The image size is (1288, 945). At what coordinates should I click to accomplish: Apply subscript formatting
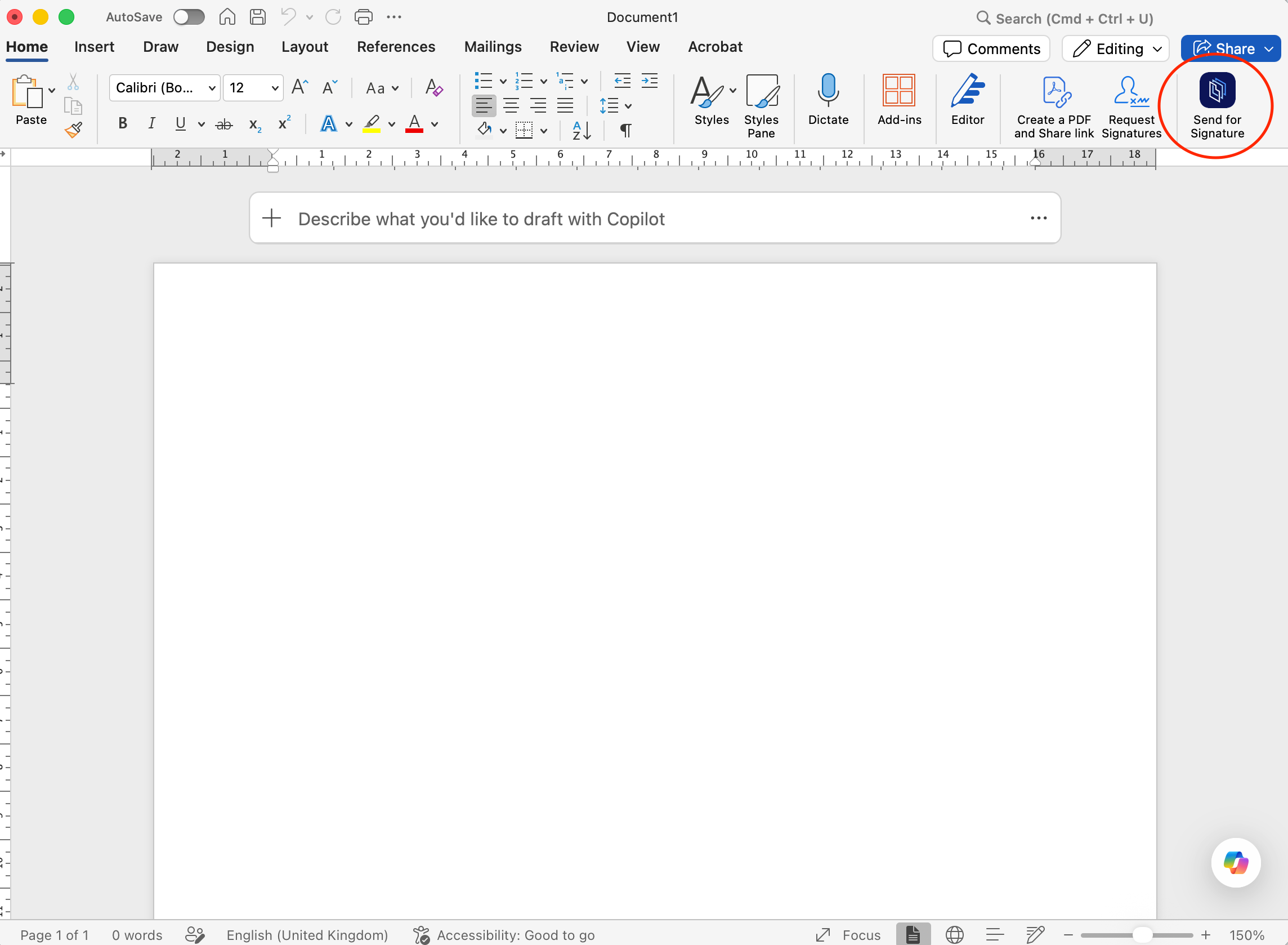(255, 124)
